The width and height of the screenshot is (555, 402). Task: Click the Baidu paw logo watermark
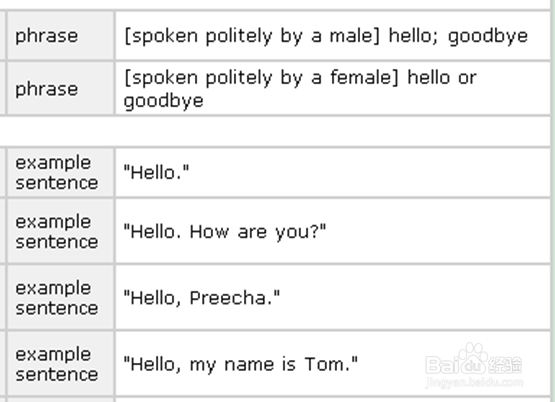pos(473,358)
